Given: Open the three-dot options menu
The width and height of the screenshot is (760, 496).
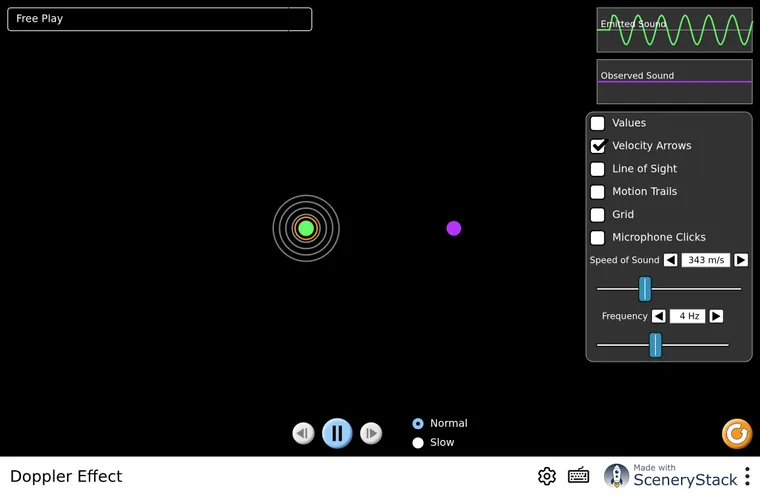Looking at the screenshot, I should [747, 476].
